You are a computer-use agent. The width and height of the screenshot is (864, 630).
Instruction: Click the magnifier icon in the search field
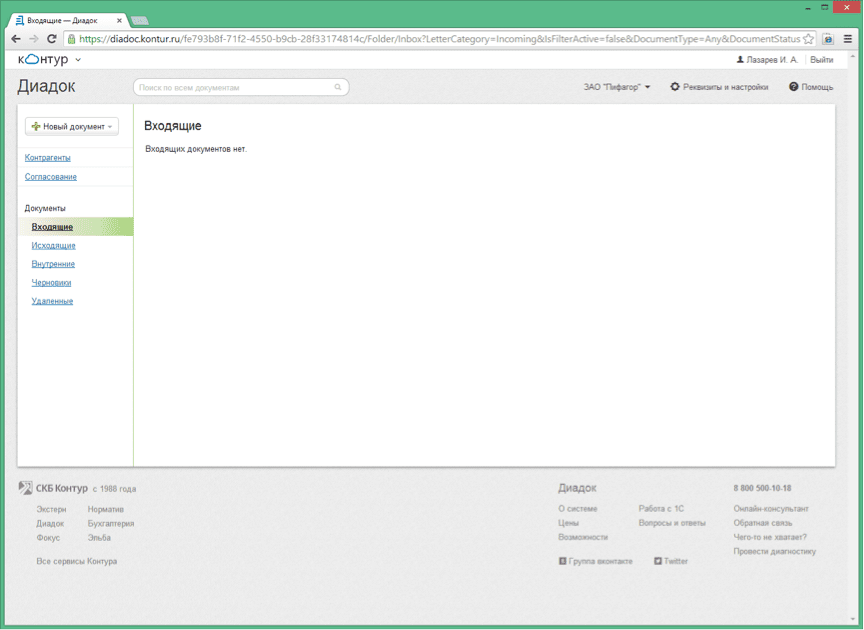pyautogui.click(x=338, y=87)
